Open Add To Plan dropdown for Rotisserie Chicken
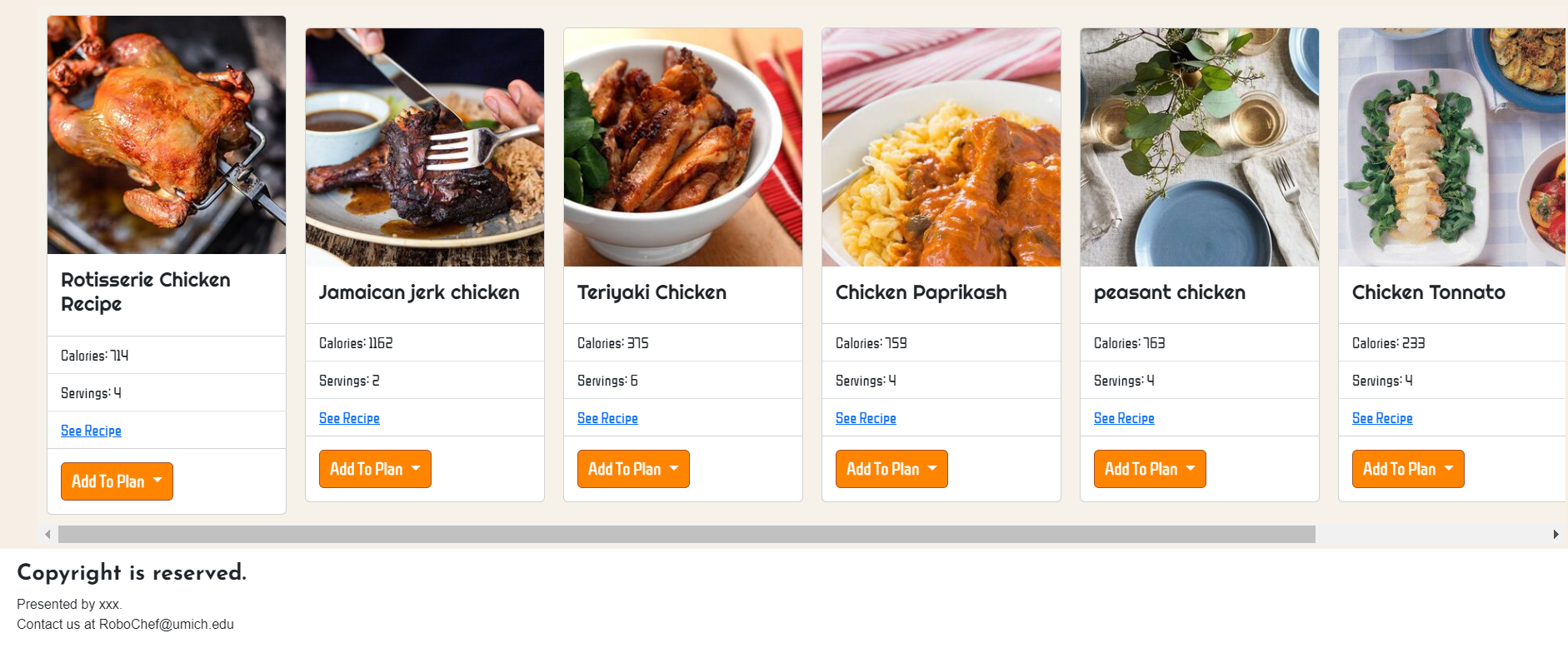 (x=117, y=481)
